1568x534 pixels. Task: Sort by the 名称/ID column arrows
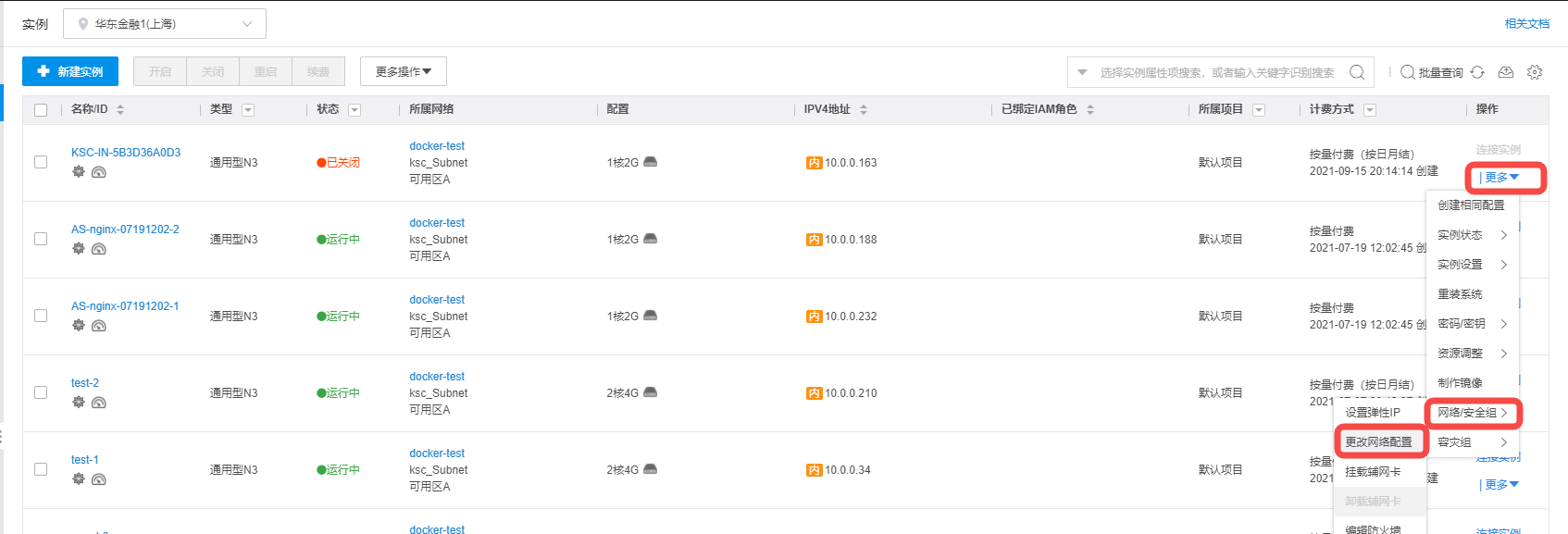click(x=120, y=110)
